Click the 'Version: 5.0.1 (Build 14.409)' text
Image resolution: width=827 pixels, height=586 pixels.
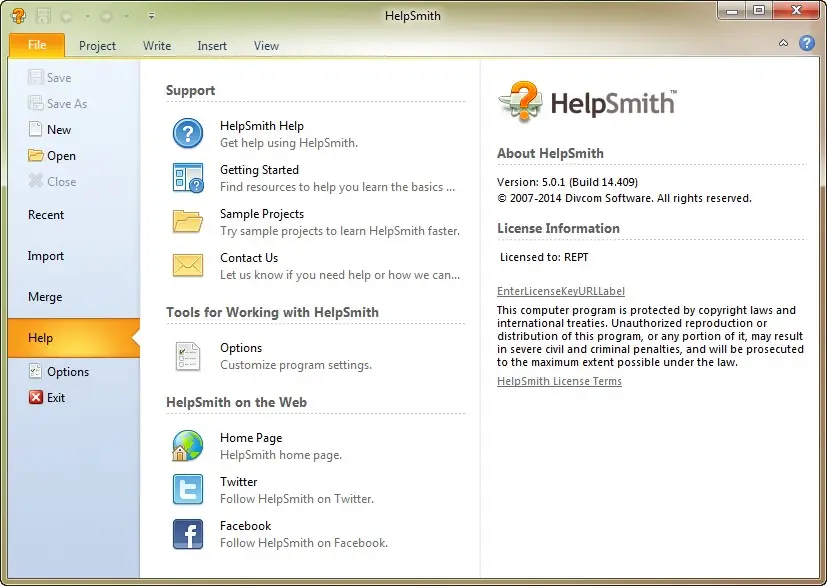[567, 182]
